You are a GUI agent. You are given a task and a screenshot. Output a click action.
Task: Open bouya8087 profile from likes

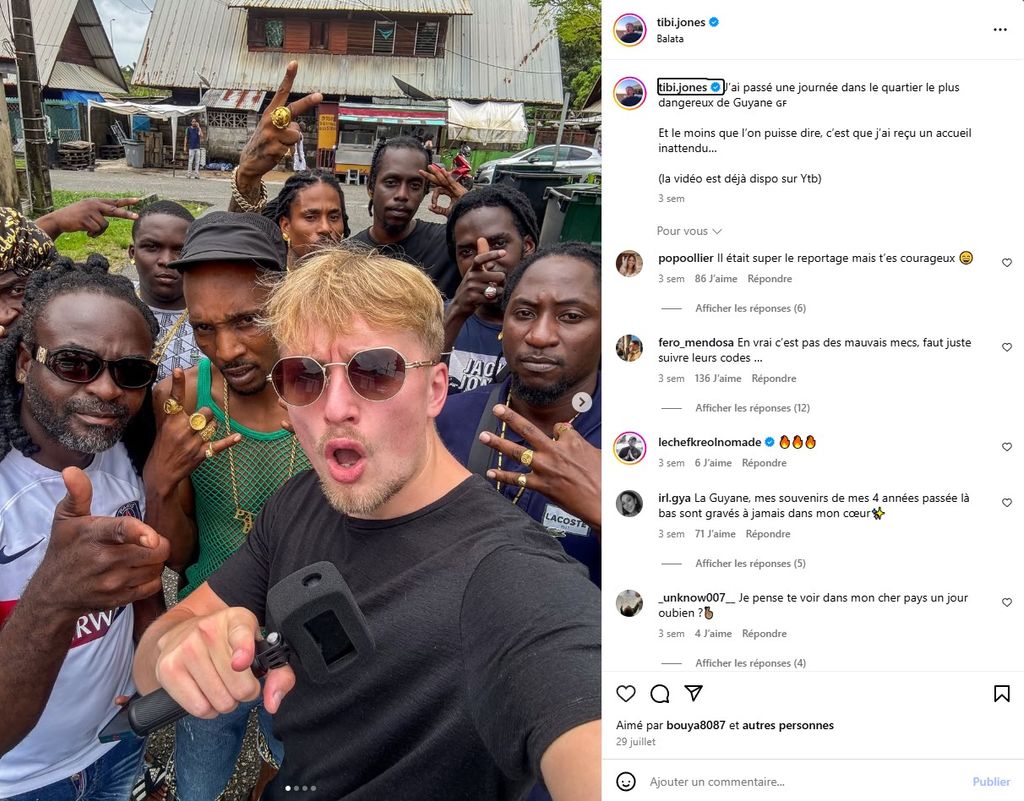click(696, 725)
